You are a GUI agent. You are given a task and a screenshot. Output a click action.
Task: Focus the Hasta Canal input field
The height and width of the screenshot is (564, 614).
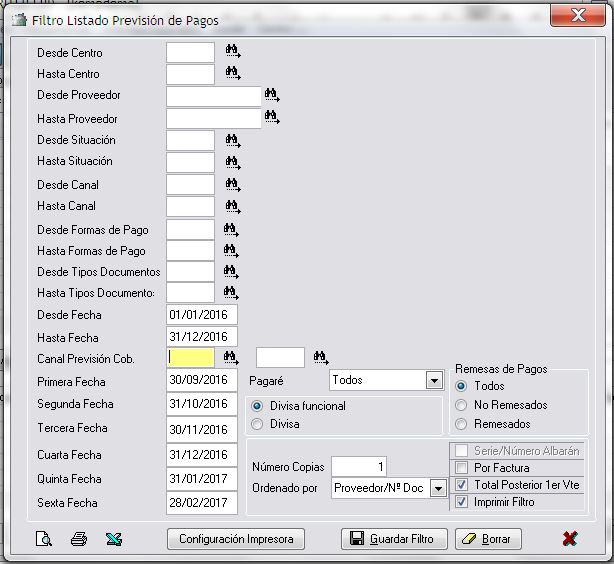tap(190, 206)
